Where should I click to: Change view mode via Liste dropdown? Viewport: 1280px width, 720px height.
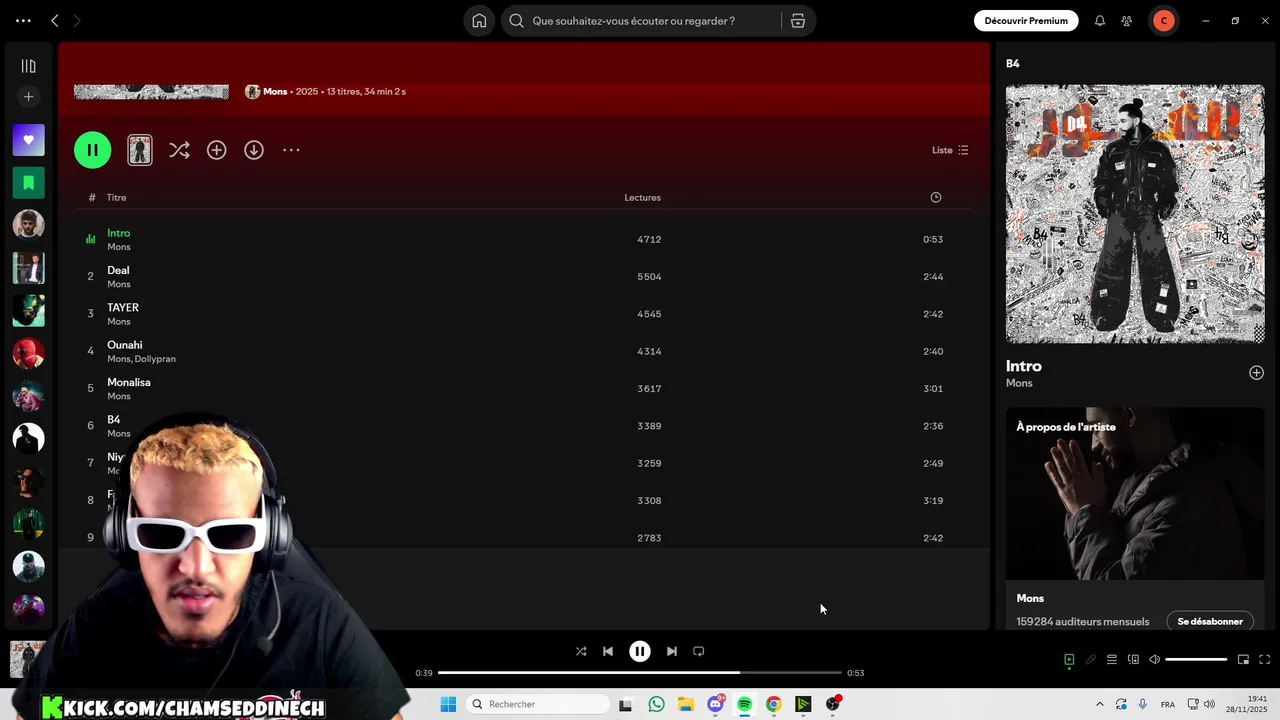(x=950, y=150)
